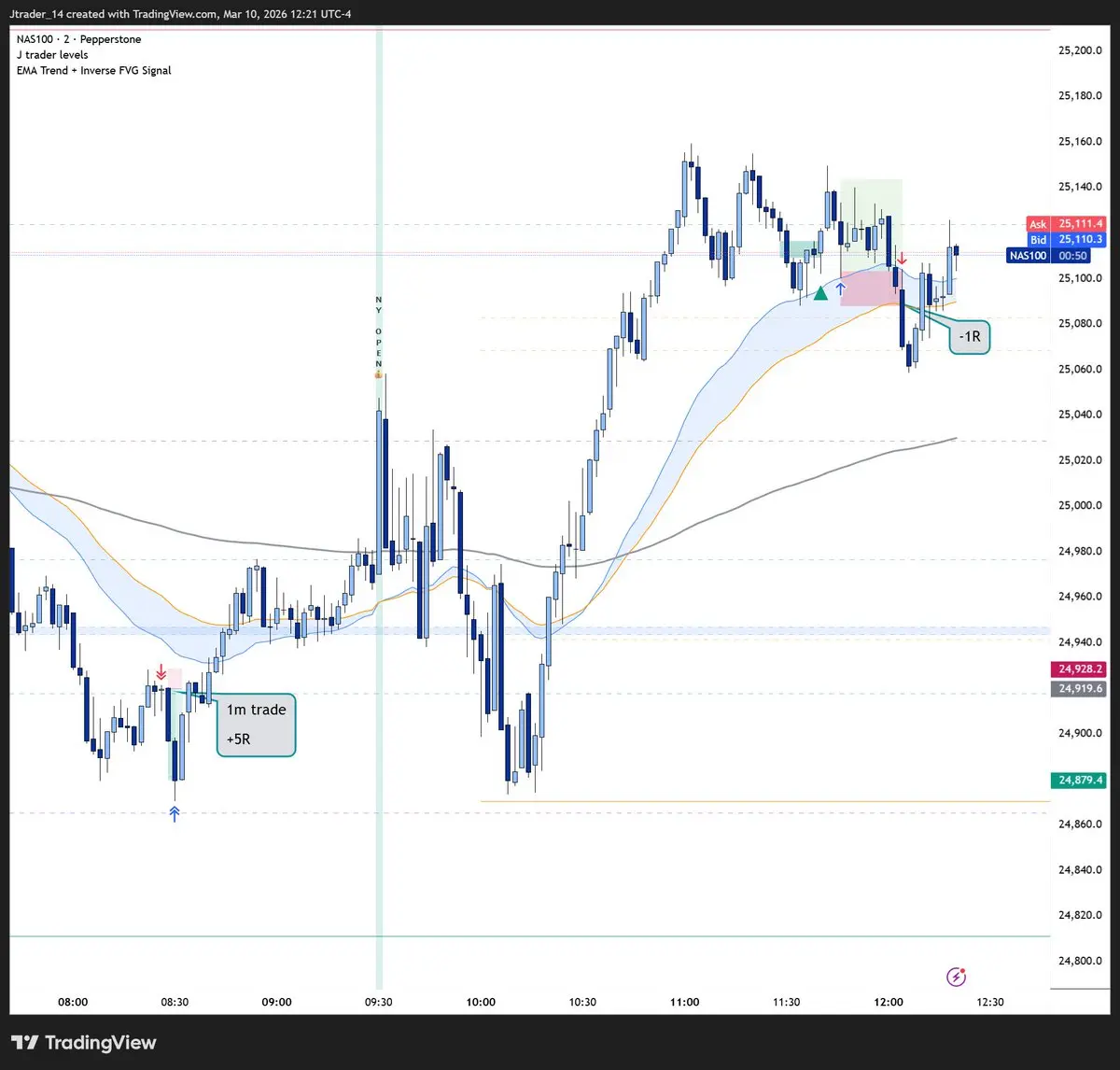1120x1070 pixels.
Task: Click the 09:30 time axis label
Action: [378, 1002]
